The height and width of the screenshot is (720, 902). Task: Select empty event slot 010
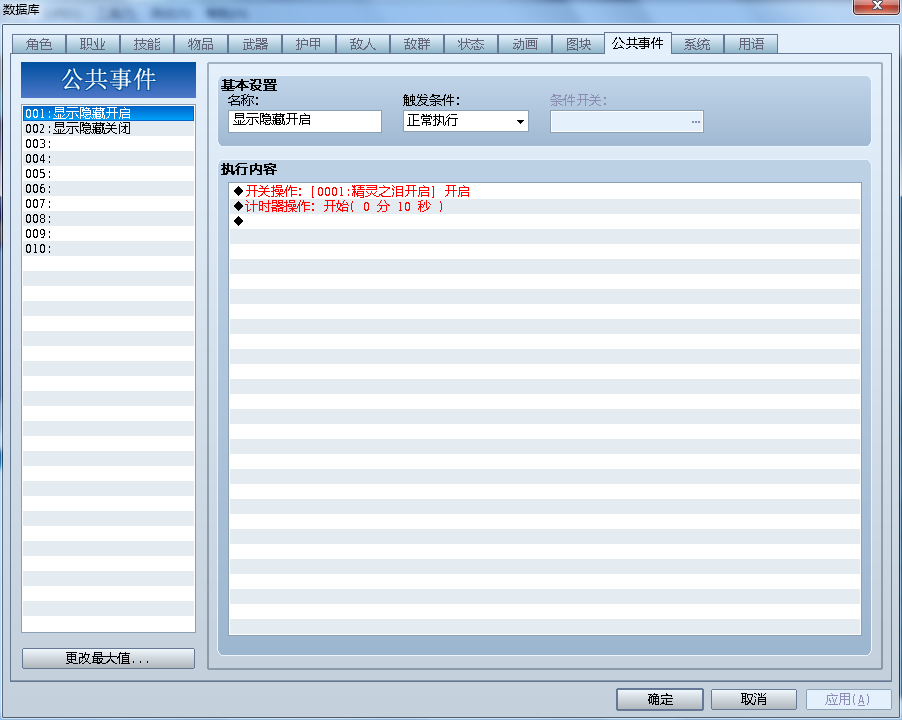coord(108,248)
